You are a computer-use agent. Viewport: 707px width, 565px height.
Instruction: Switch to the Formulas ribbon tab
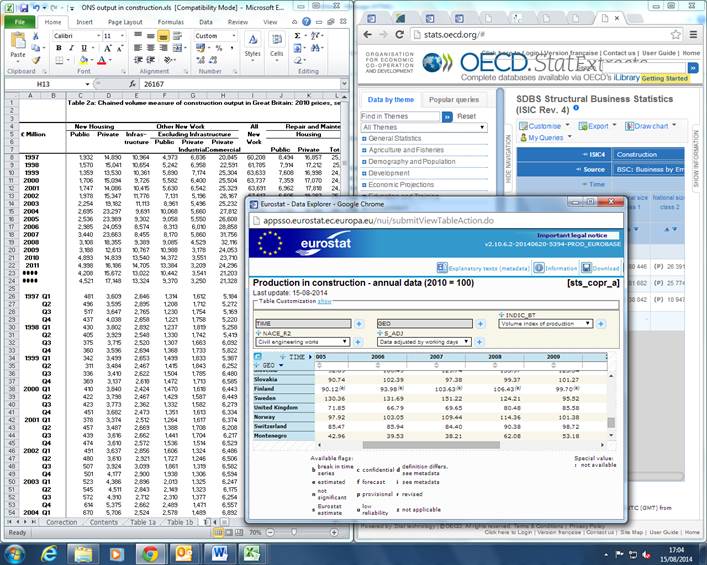click(170, 21)
